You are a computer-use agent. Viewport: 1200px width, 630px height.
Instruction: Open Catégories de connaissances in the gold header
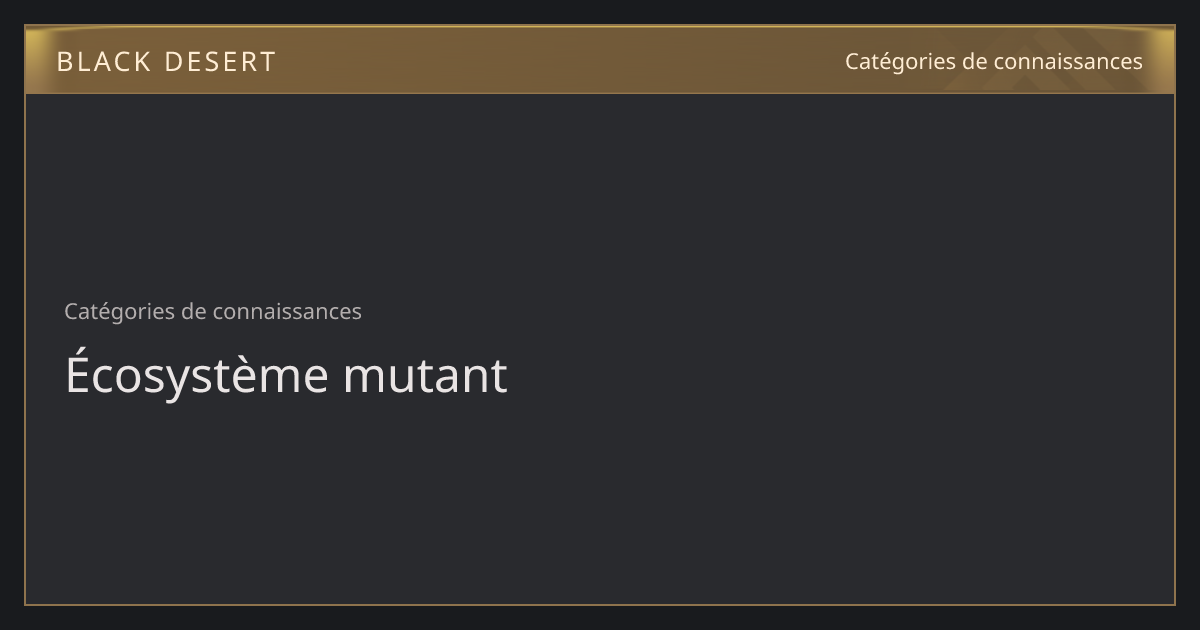pos(993,62)
